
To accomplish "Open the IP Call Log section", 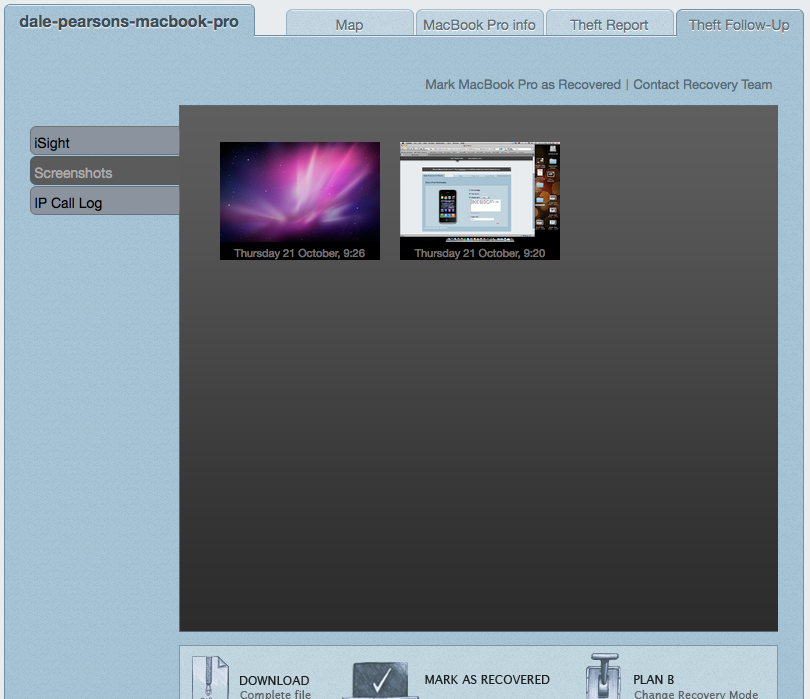I will click(105, 201).
